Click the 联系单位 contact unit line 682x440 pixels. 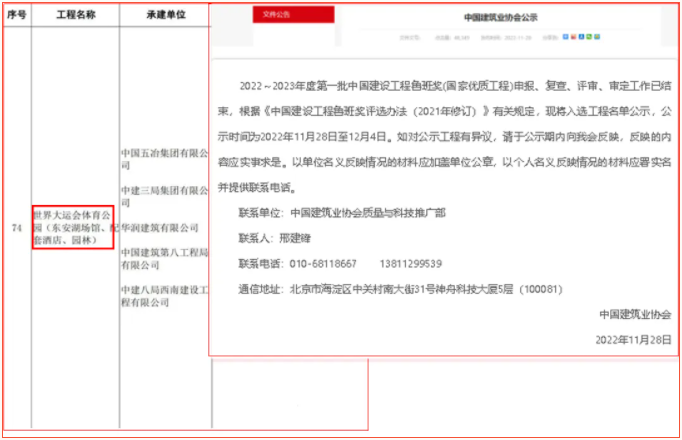pyautogui.click(x=342, y=213)
